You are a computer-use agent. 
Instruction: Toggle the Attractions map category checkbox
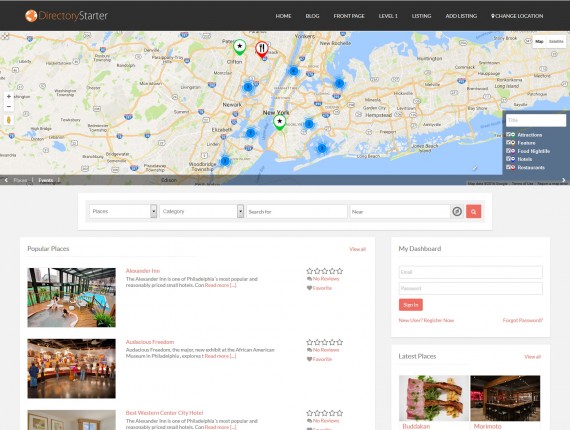pos(509,134)
